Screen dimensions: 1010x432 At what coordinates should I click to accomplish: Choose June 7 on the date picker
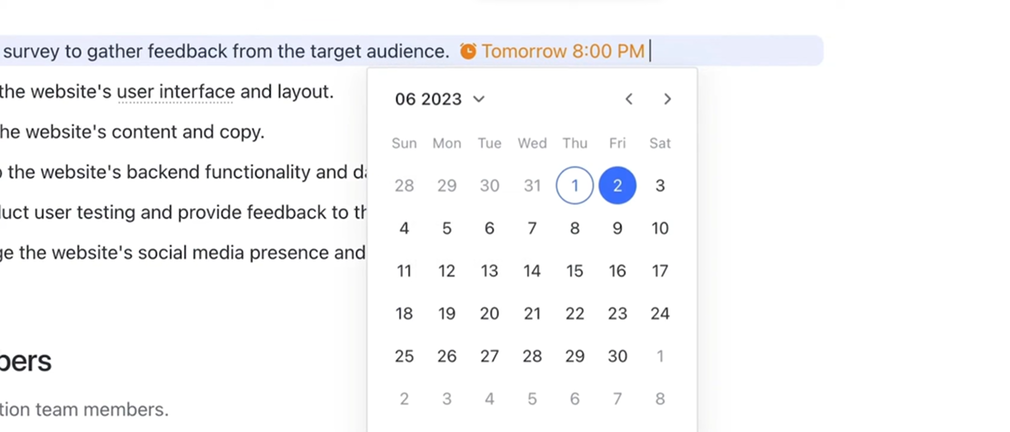click(532, 228)
